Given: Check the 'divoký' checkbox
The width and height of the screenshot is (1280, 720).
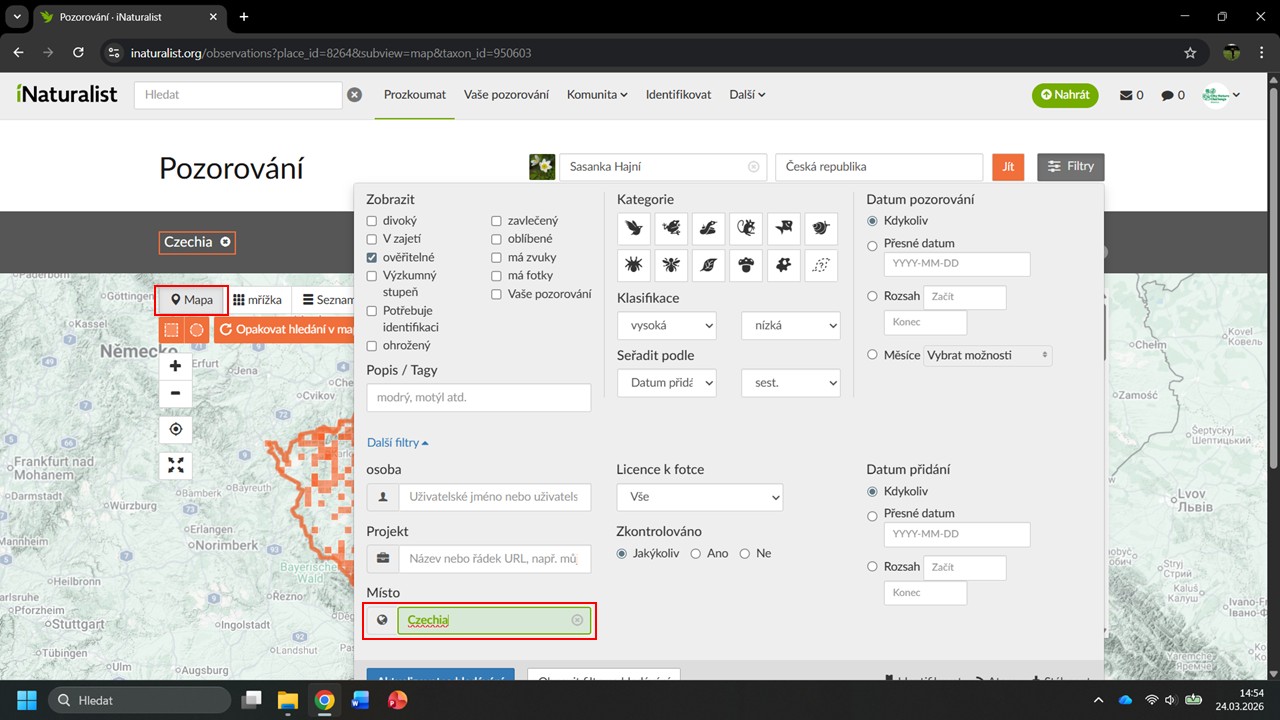Looking at the screenshot, I should click(372, 221).
